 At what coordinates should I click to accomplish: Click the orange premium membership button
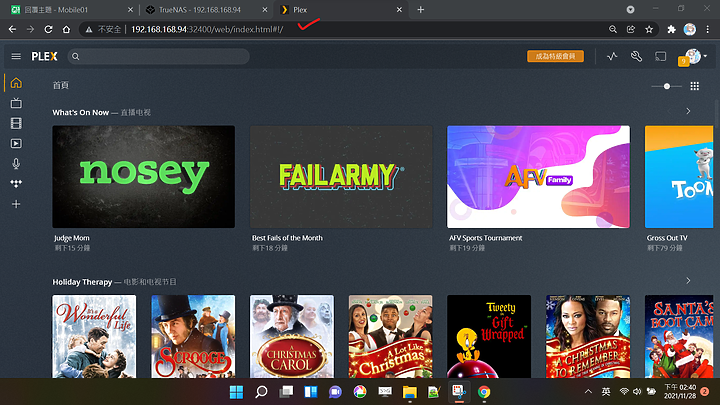click(x=555, y=56)
